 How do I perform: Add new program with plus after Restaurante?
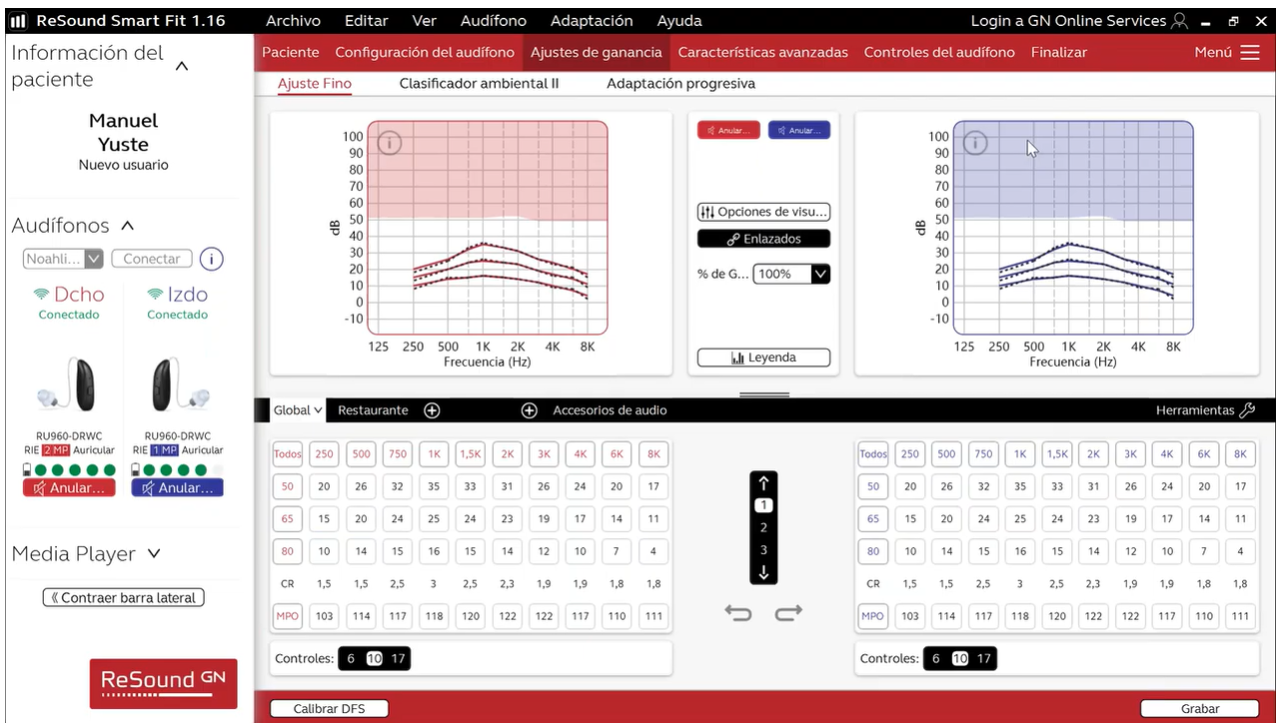(x=432, y=410)
